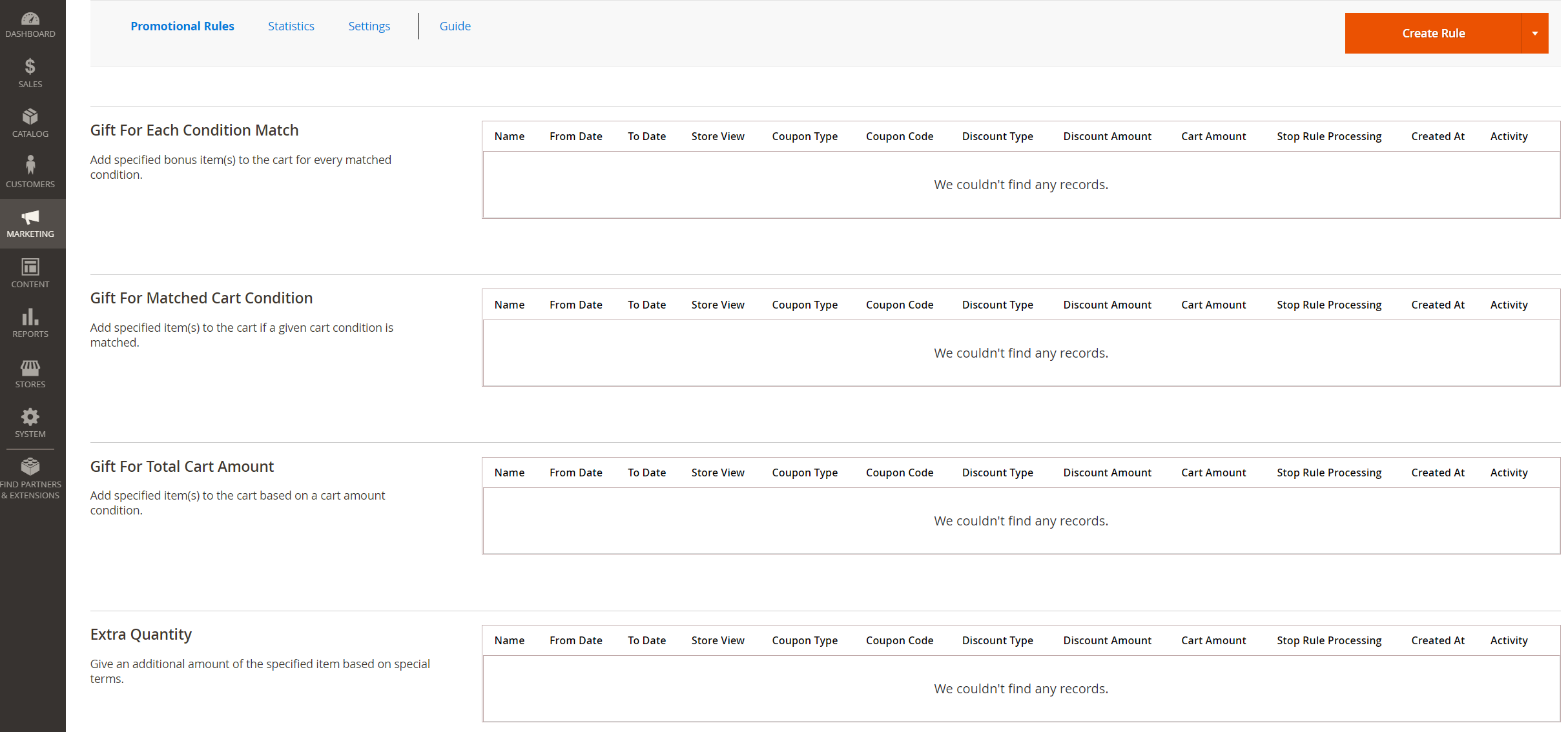
Task: Select the Extra Quantity heading
Action: pos(141,635)
